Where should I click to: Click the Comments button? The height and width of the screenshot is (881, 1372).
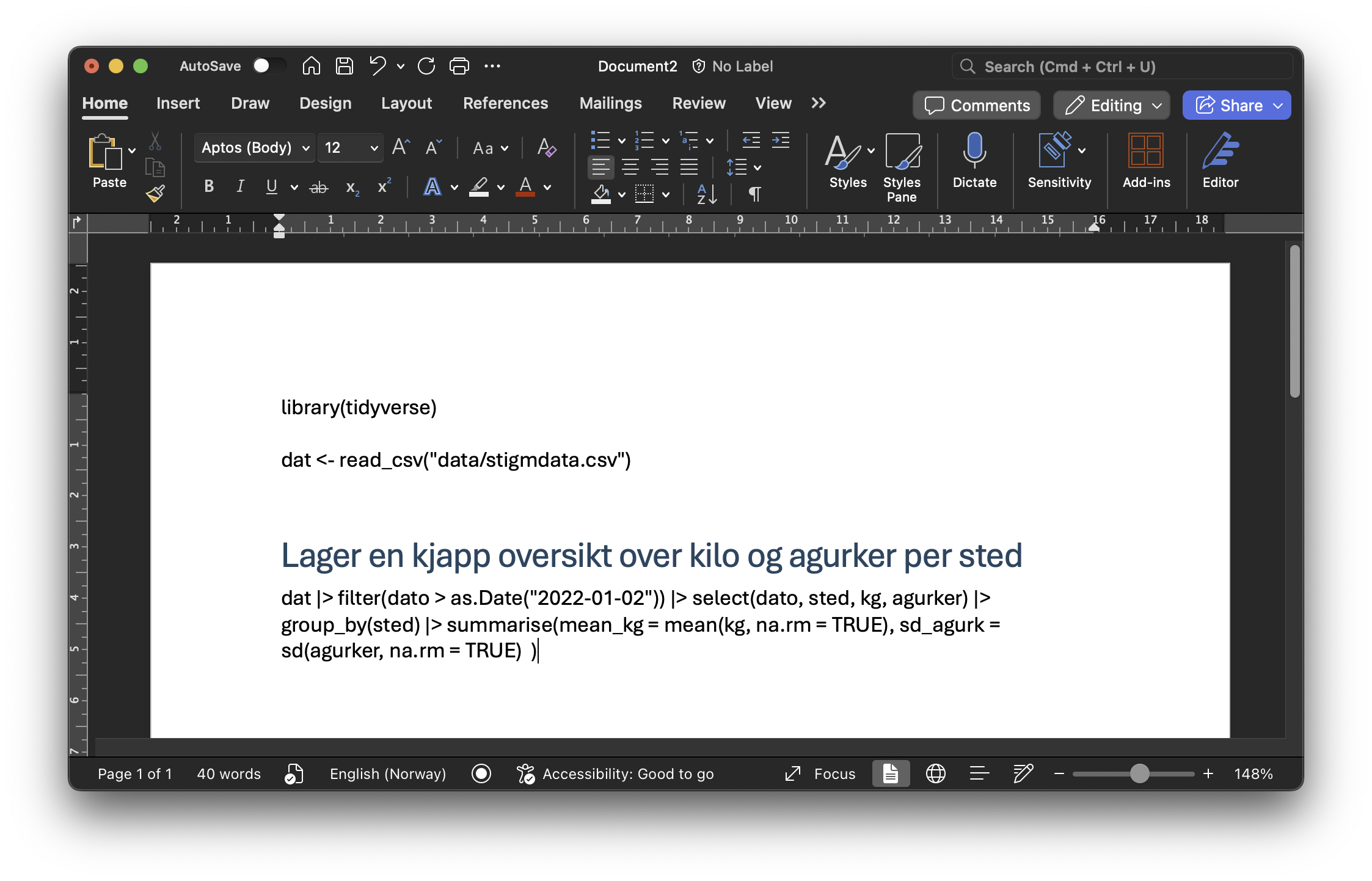977,106
